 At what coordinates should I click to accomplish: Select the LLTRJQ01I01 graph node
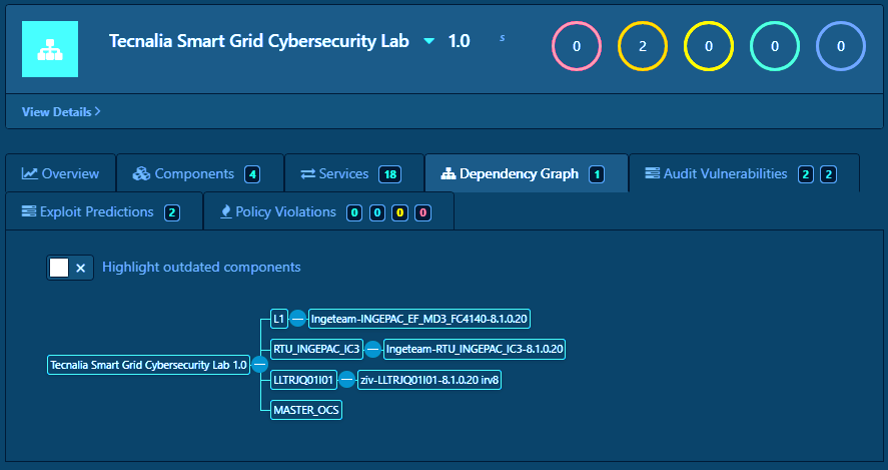(x=304, y=380)
